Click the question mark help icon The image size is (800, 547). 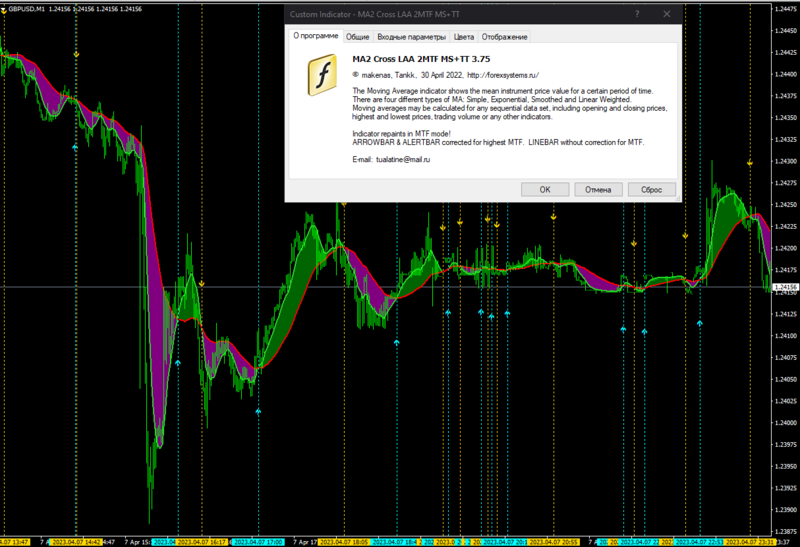(637, 14)
